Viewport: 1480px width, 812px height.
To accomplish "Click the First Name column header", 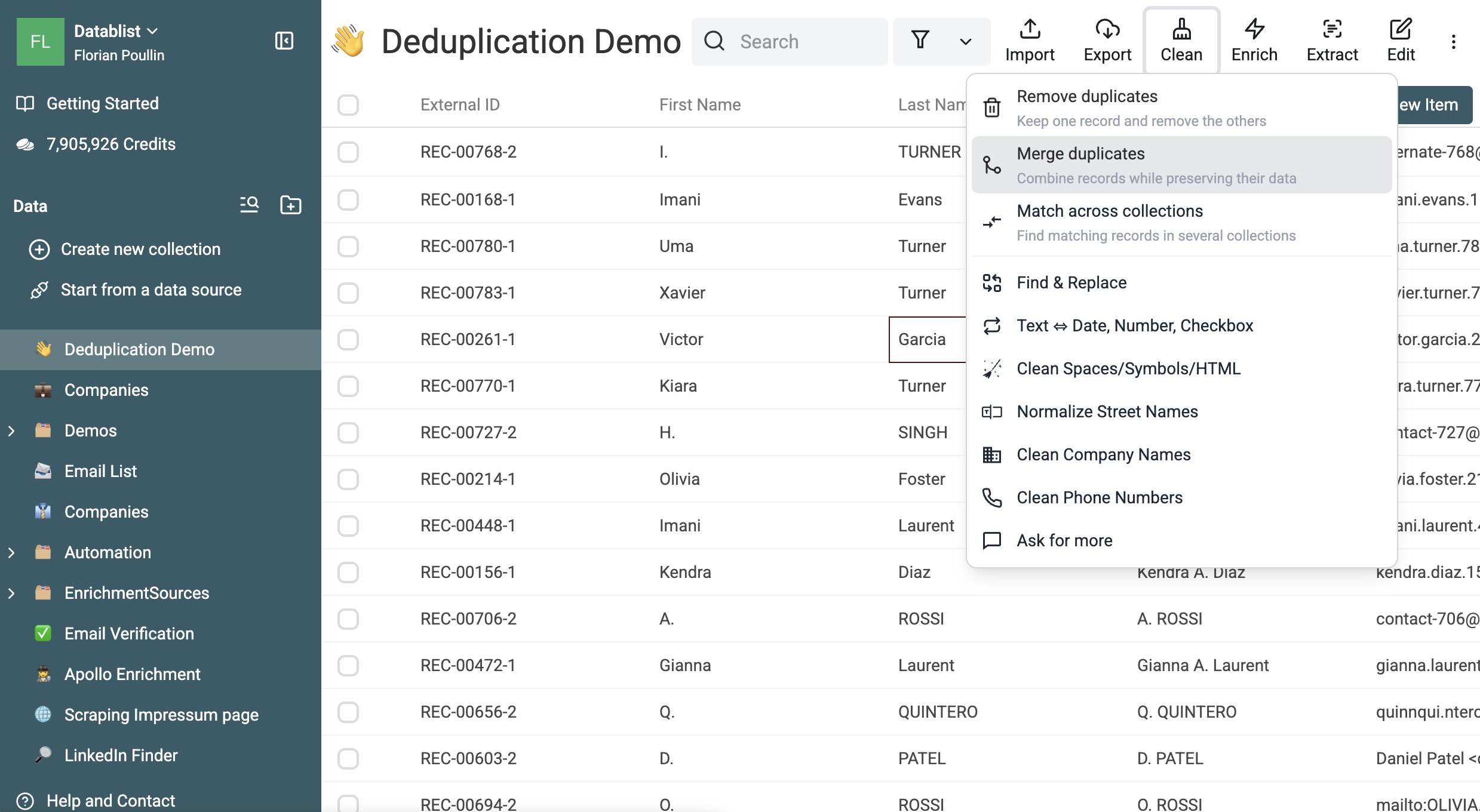I will pos(699,104).
